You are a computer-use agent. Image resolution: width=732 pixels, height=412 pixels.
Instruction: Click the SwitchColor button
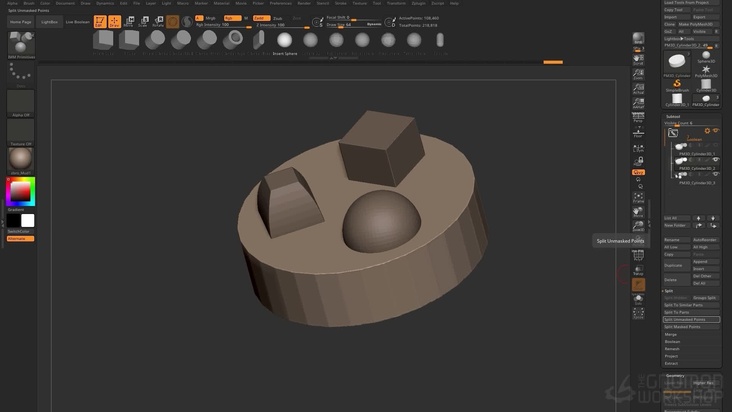[21, 231]
